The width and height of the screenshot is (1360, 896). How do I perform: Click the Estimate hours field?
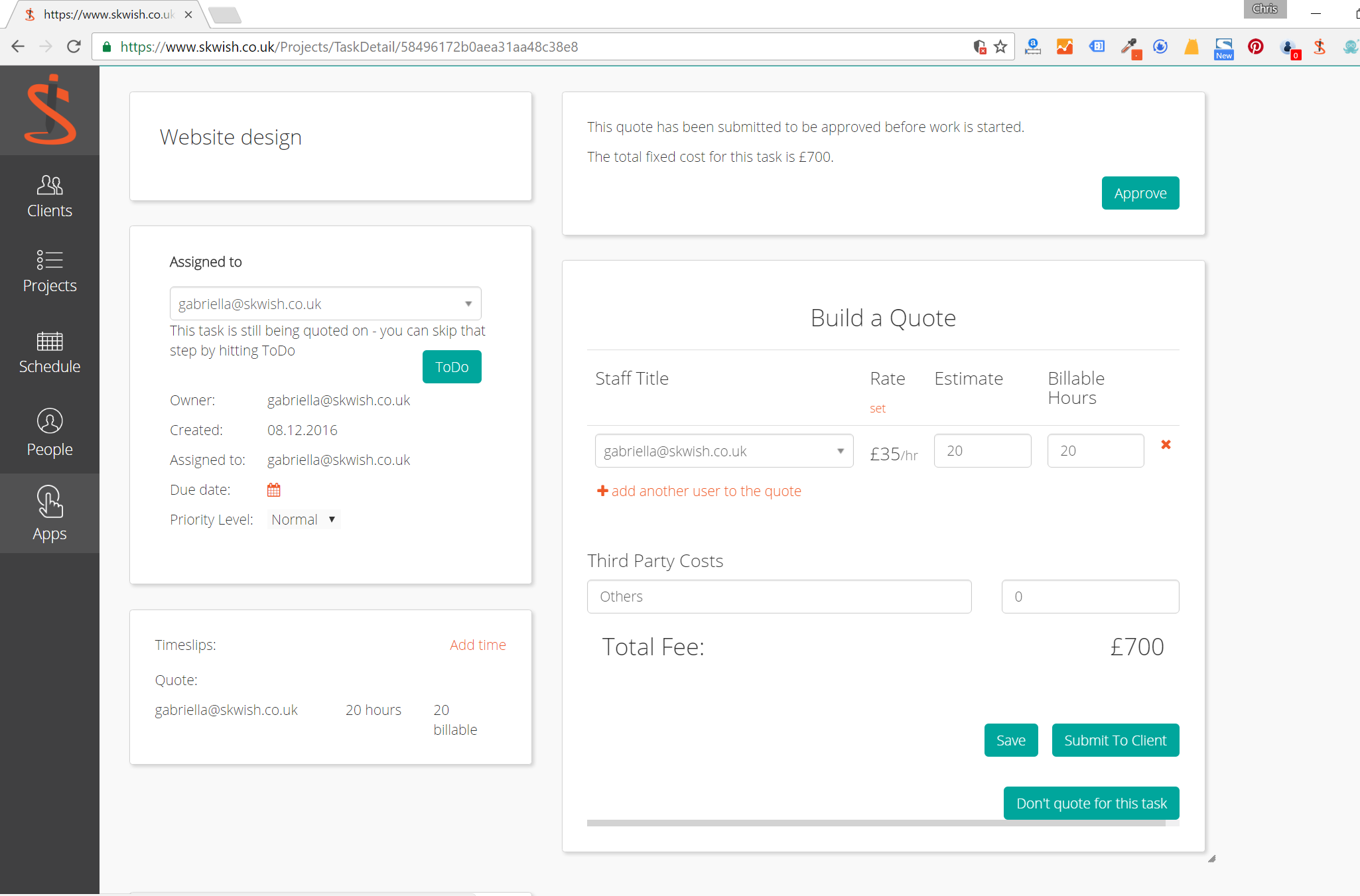click(982, 451)
